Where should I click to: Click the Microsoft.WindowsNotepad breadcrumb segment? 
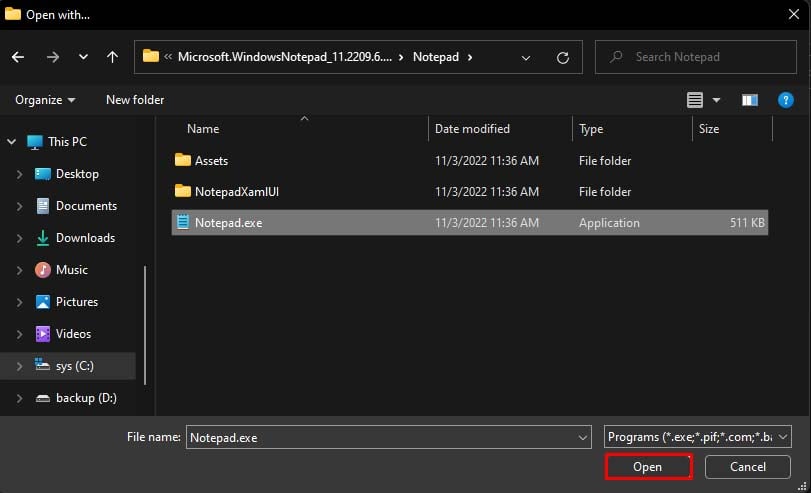click(284, 57)
